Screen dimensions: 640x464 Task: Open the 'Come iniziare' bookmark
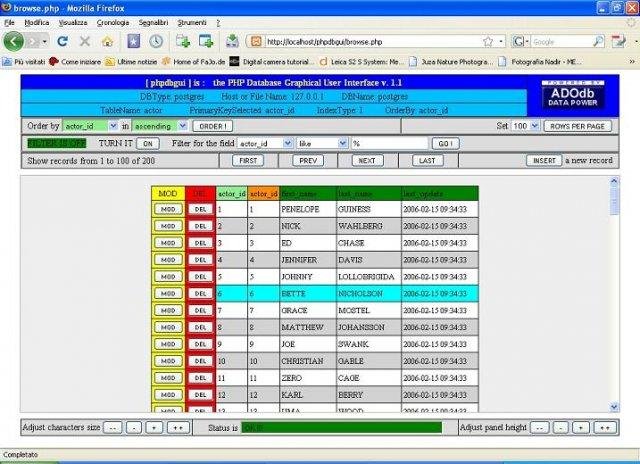(x=75, y=62)
